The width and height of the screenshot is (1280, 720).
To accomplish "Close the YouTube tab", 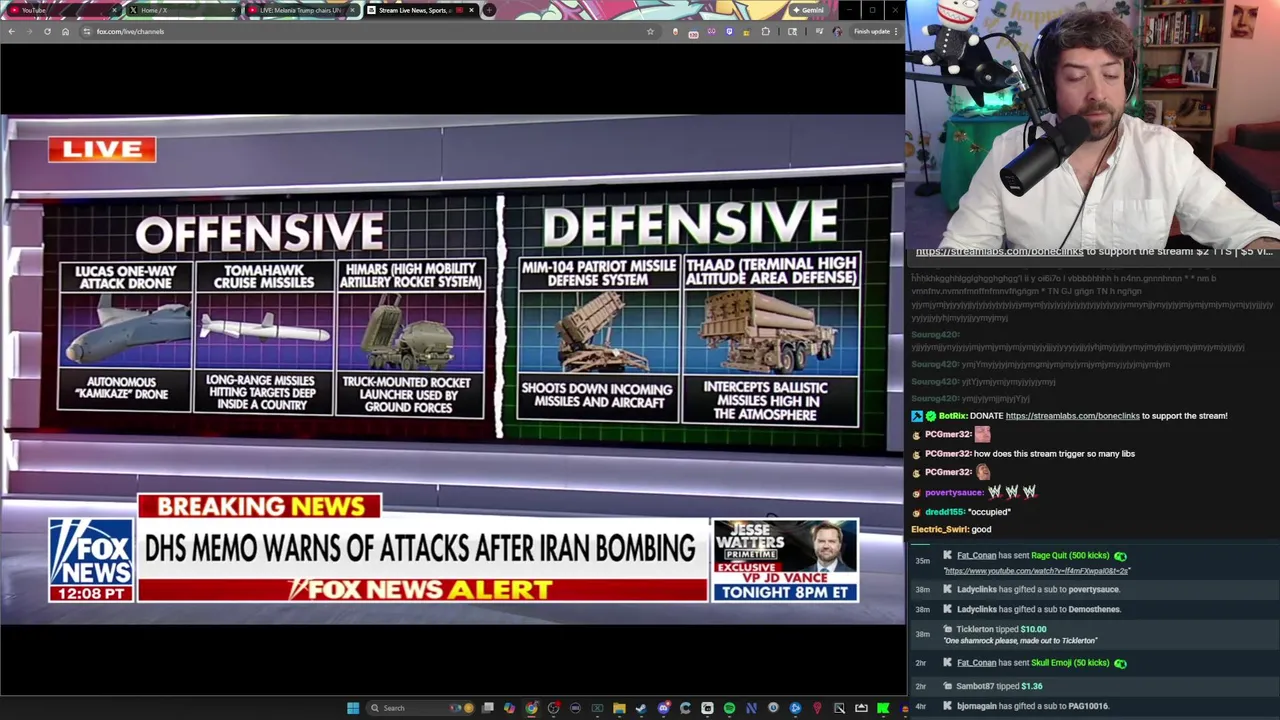I will (113, 10).
